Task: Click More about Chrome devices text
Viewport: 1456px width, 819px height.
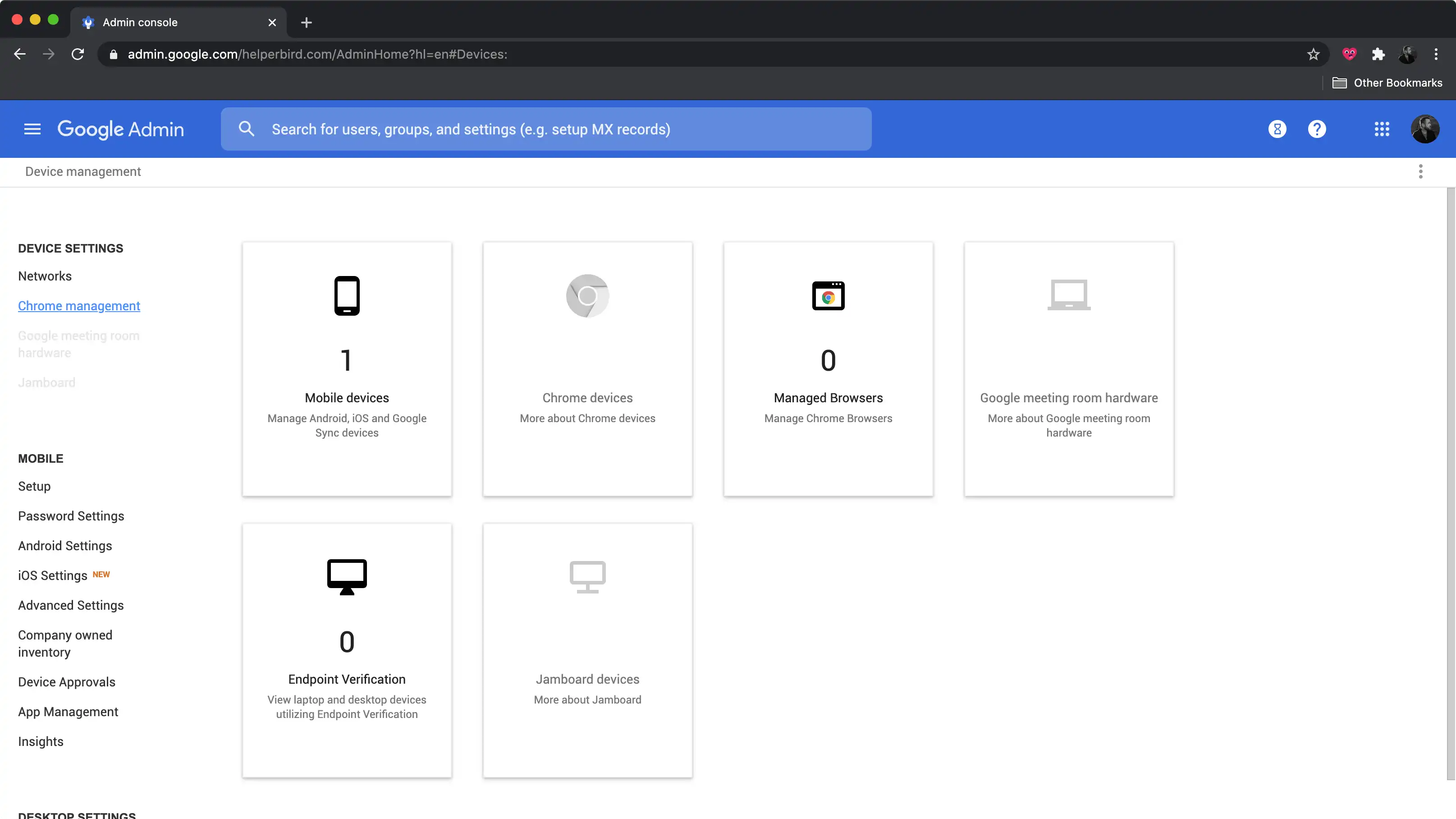Action: click(587, 419)
